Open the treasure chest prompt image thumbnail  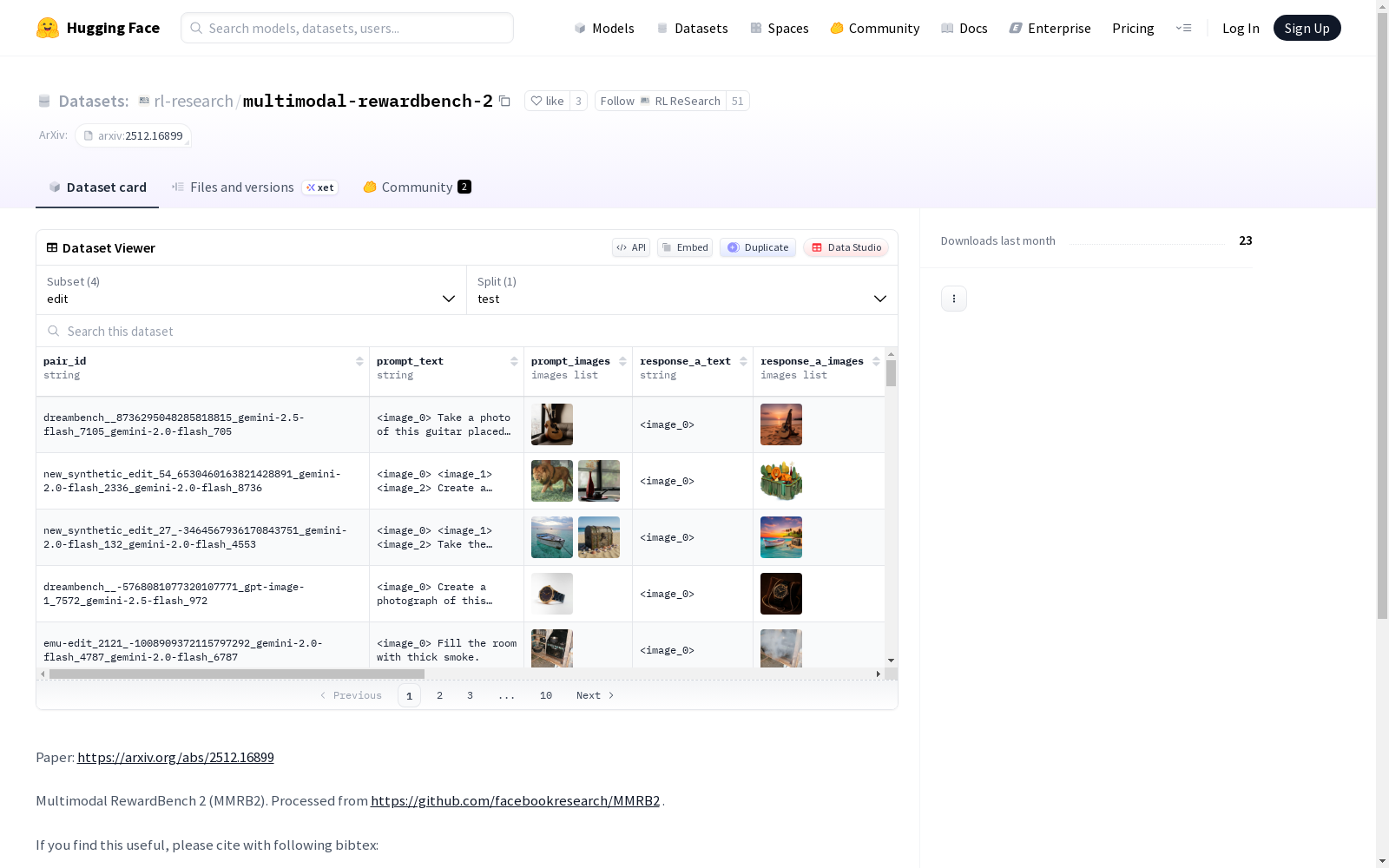point(599,537)
